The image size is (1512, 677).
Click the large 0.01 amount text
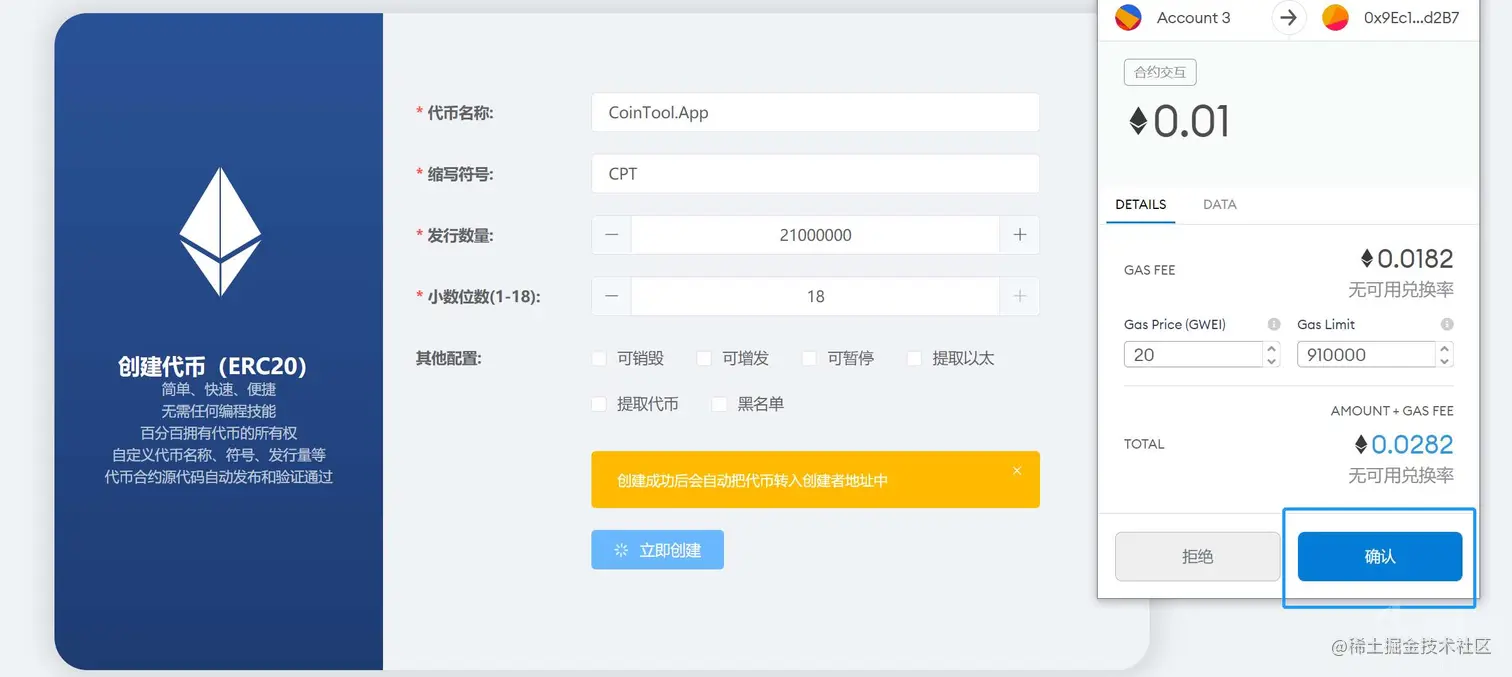1191,122
